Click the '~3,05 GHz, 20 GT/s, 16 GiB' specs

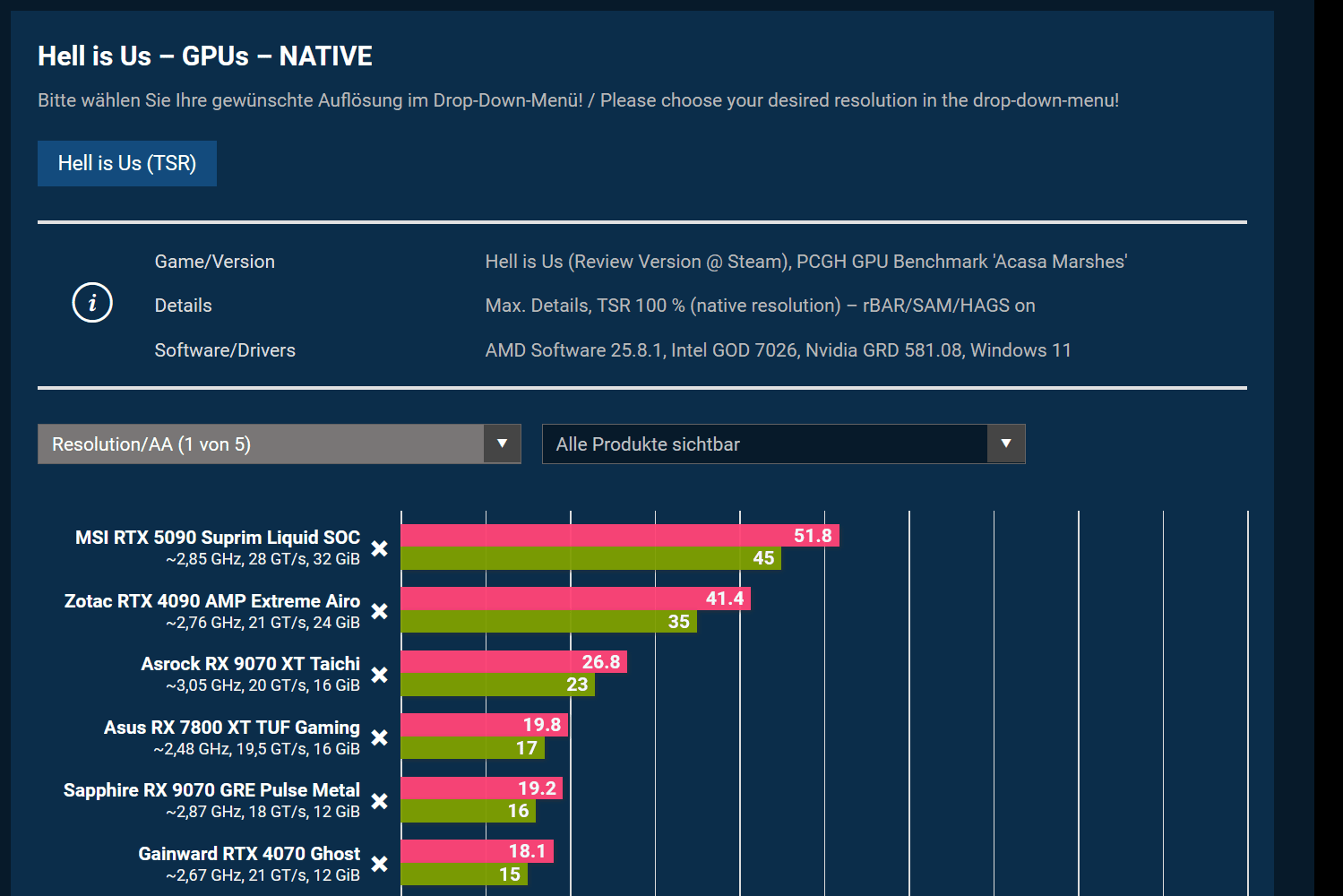tap(263, 685)
